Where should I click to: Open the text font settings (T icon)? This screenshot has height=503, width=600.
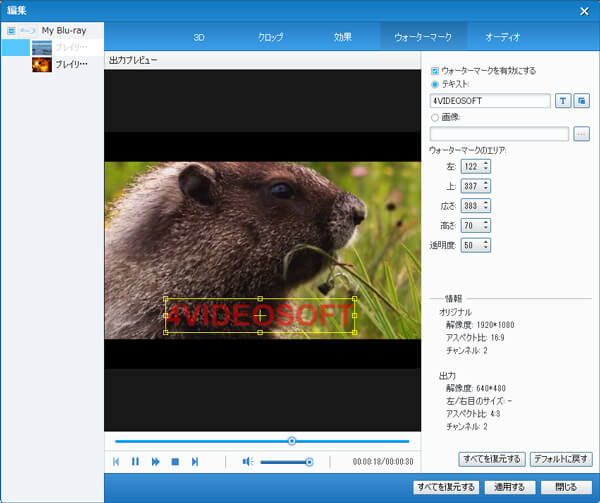click(x=563, y=101)
